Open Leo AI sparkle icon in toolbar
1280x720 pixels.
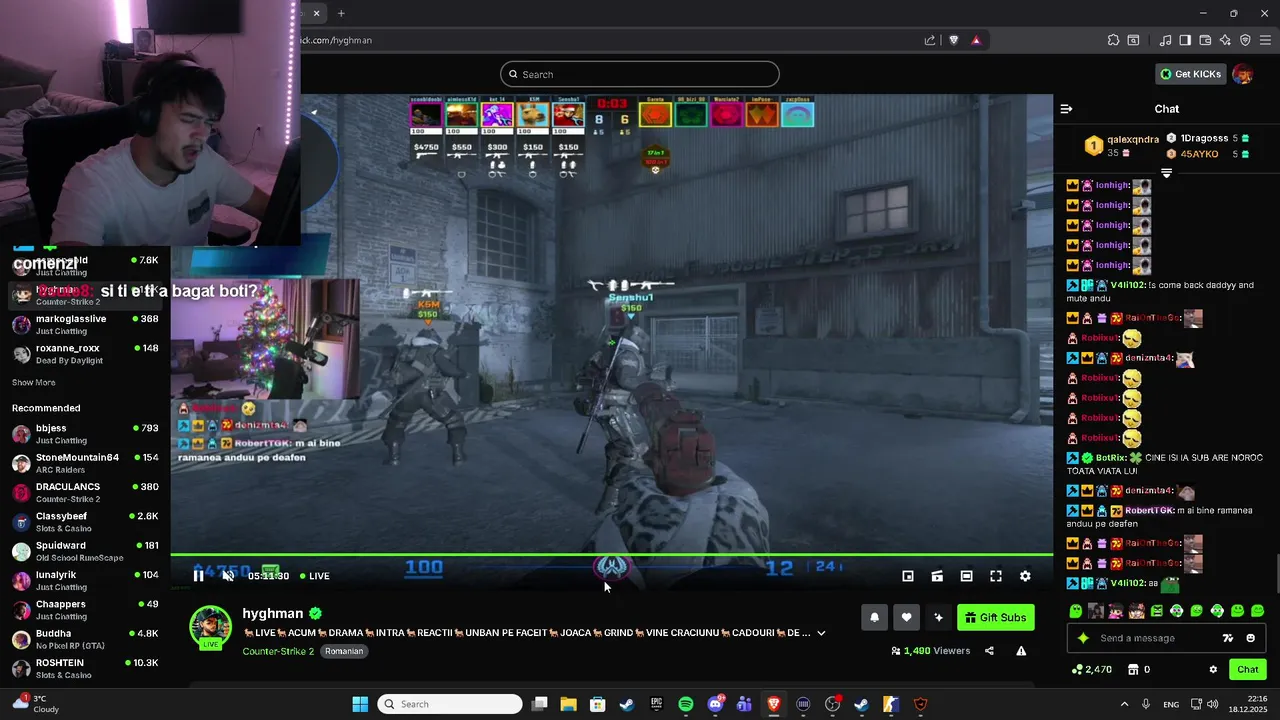click(x=1225, y=40)
